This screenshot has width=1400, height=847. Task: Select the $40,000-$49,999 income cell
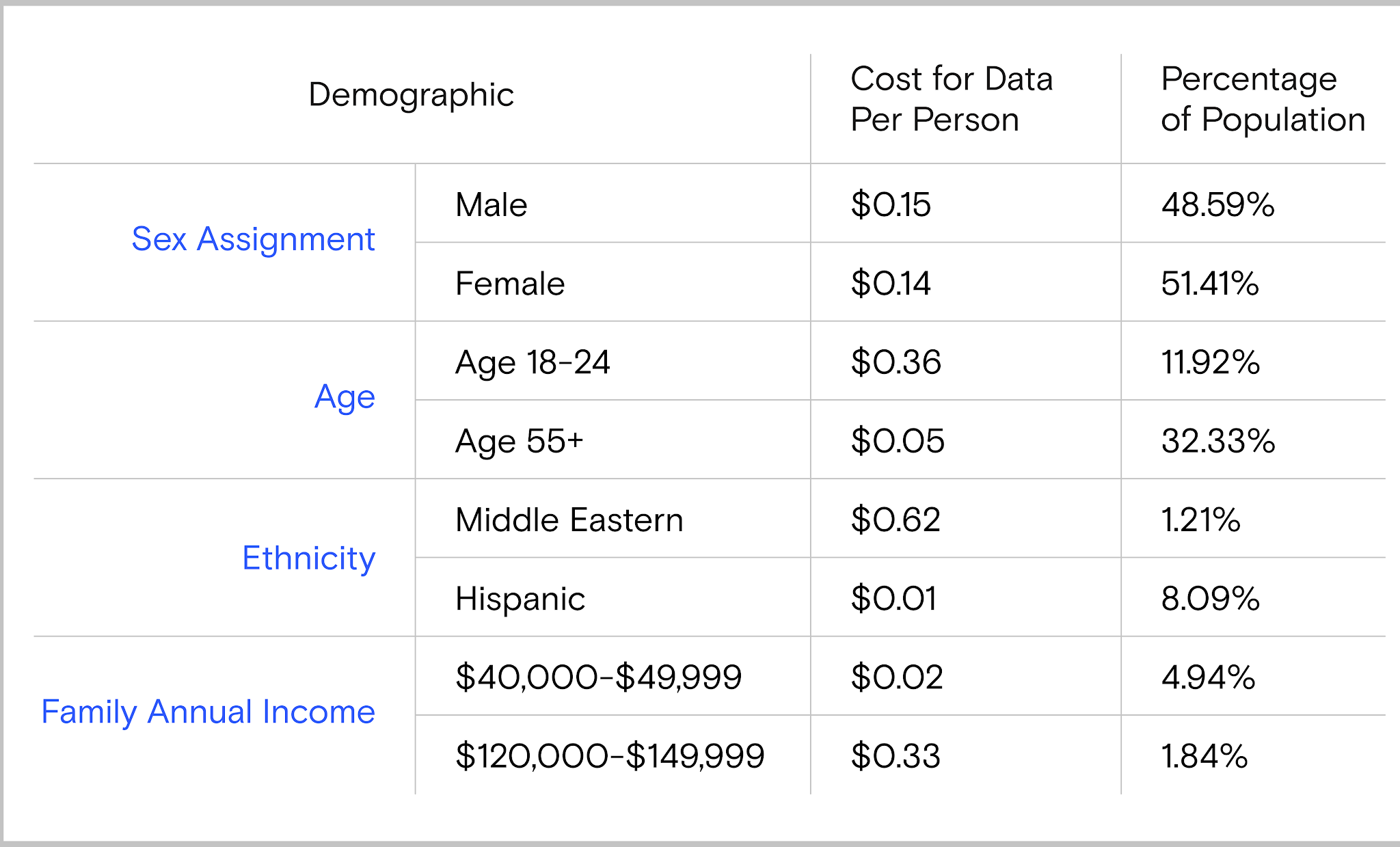(599, 677)
